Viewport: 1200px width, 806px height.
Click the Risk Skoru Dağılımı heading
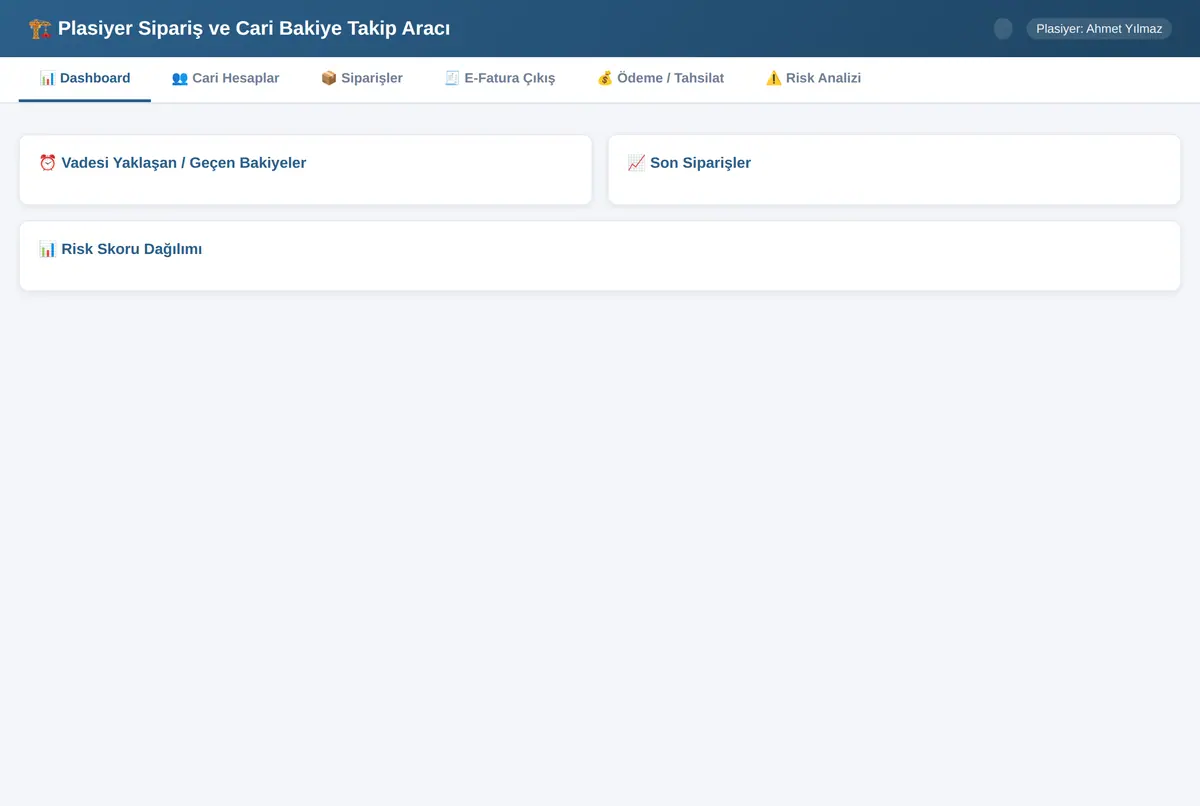coord(120,249)
